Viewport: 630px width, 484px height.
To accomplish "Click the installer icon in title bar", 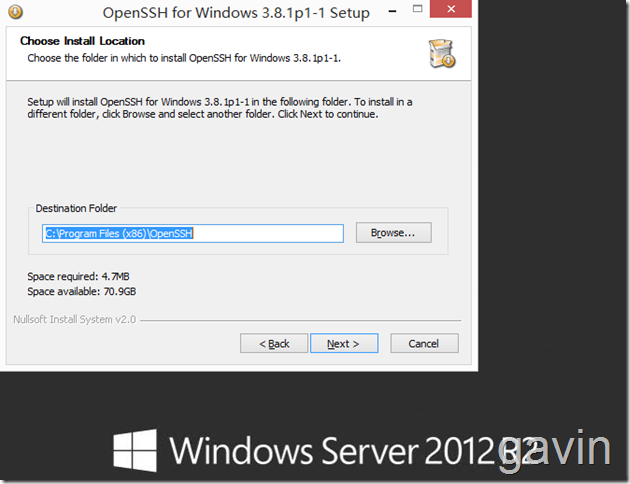I will (15, 12).
